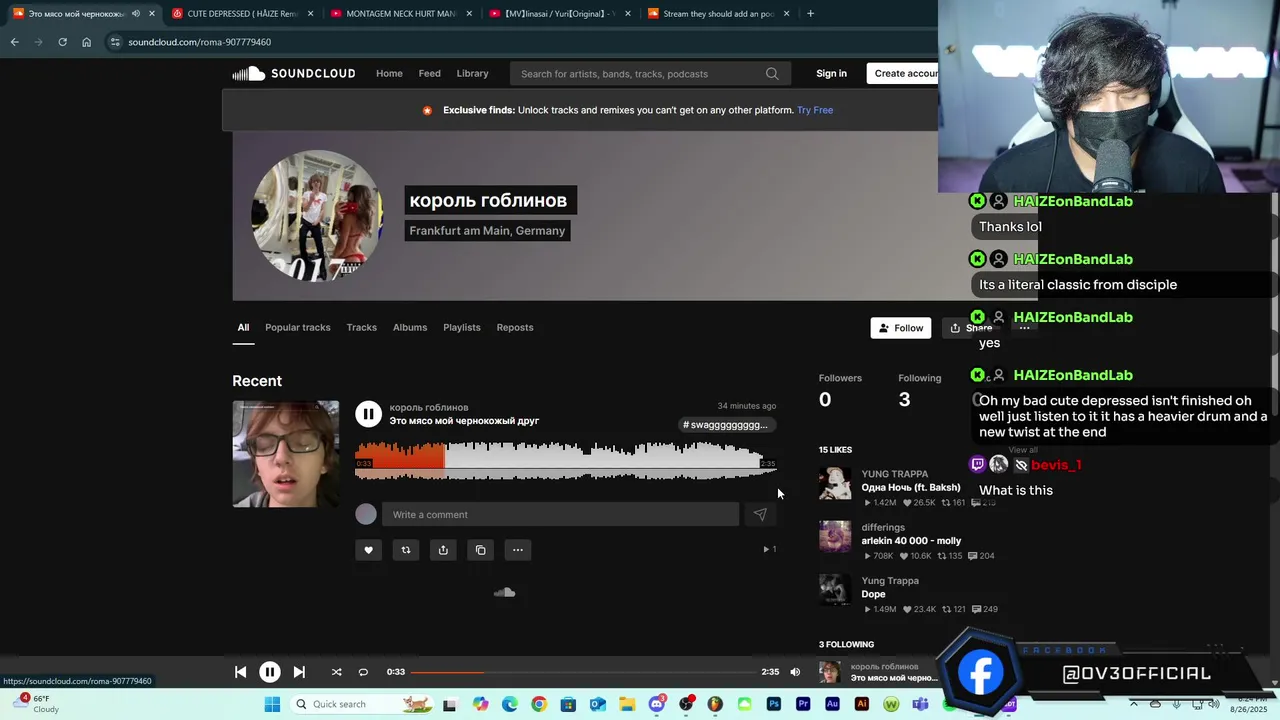Image resolution: width=1280 pixels, height=720 pixels.
Task: Skip to previous track in player bar
Action: click(241, 672)
